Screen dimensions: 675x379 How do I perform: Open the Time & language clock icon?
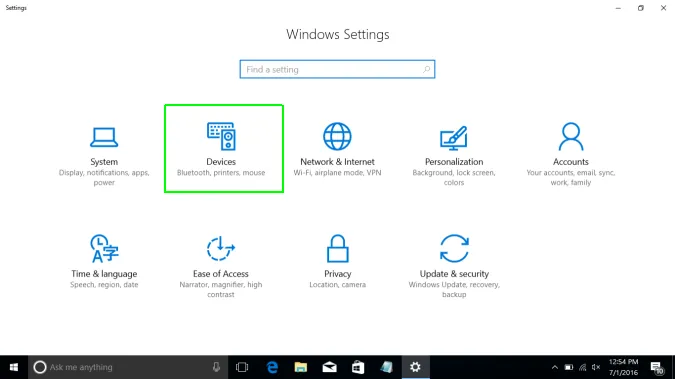(104, 249)
